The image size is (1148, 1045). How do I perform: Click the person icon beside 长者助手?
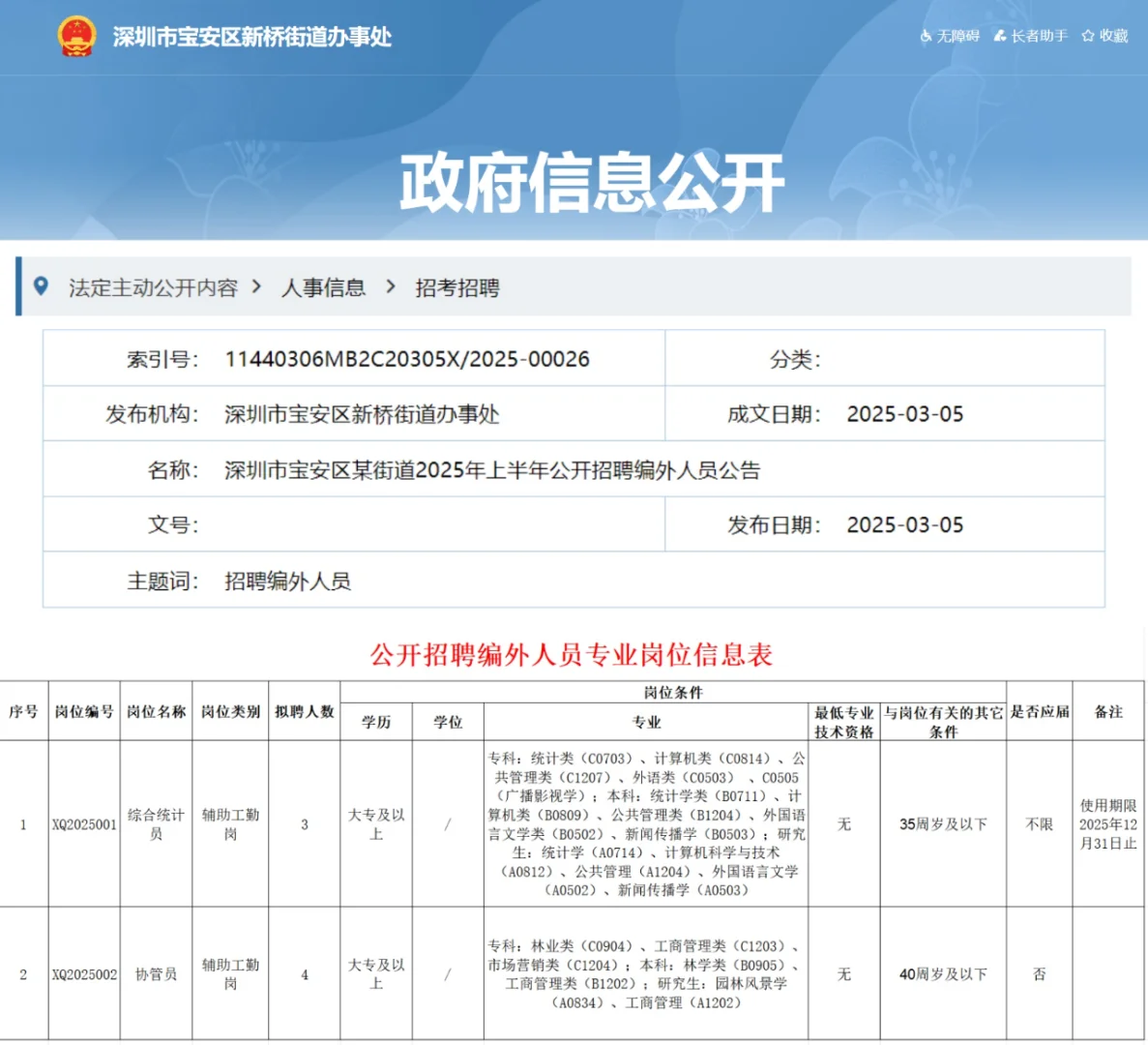(x=1000, y=36)
